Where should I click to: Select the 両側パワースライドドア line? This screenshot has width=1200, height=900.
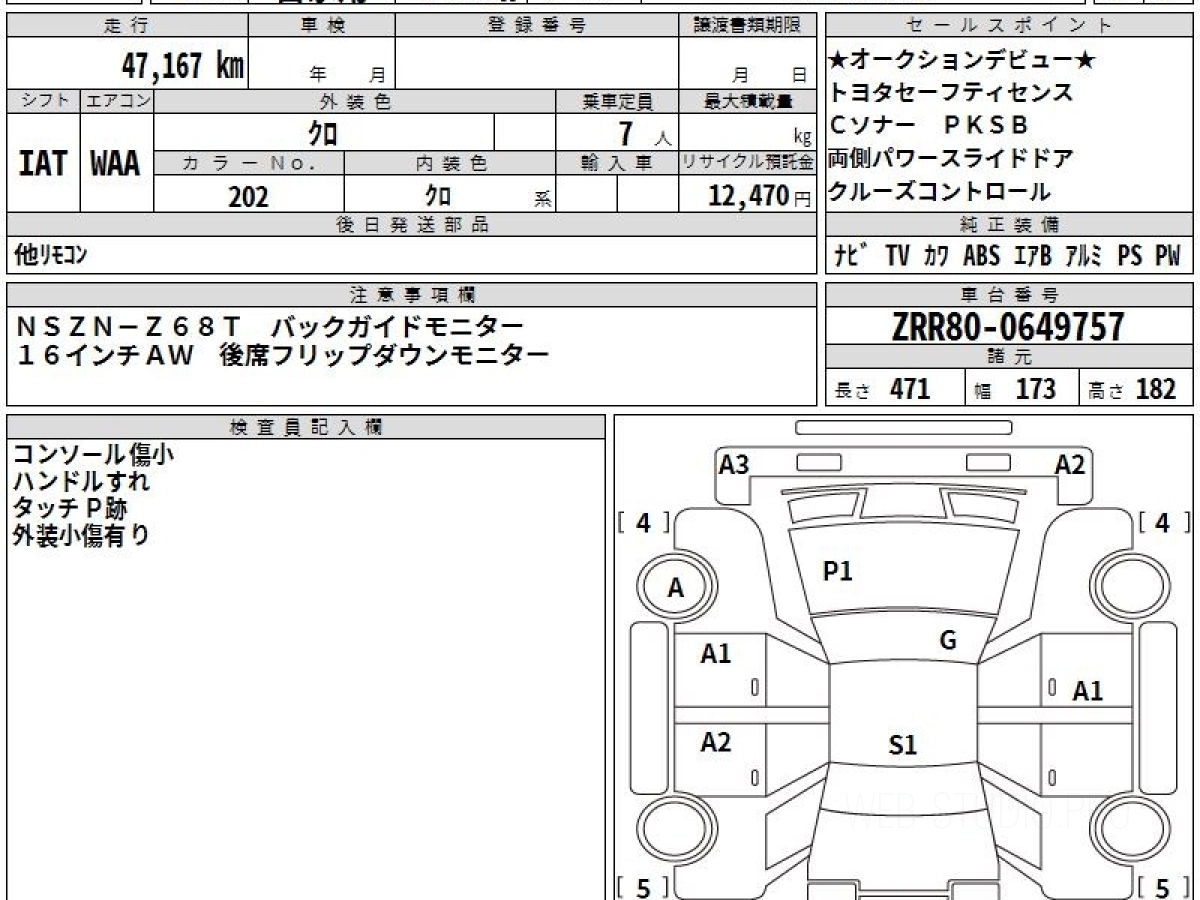click(951, 158)
